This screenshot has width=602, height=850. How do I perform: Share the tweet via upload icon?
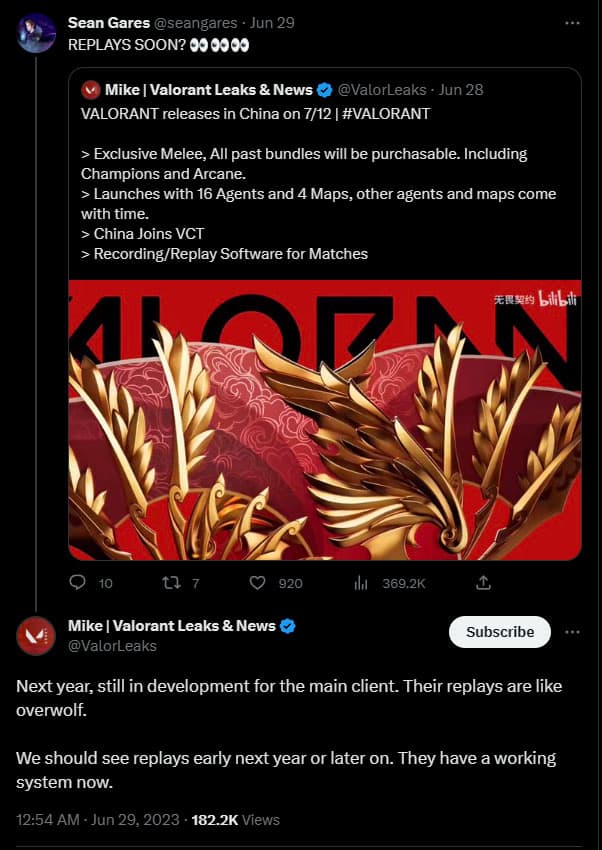click(x=483, y=583)
